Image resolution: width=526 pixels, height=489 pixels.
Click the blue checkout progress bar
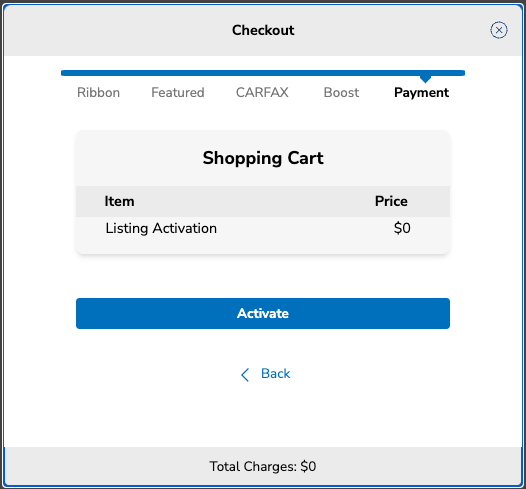click(x=263, y=73)
